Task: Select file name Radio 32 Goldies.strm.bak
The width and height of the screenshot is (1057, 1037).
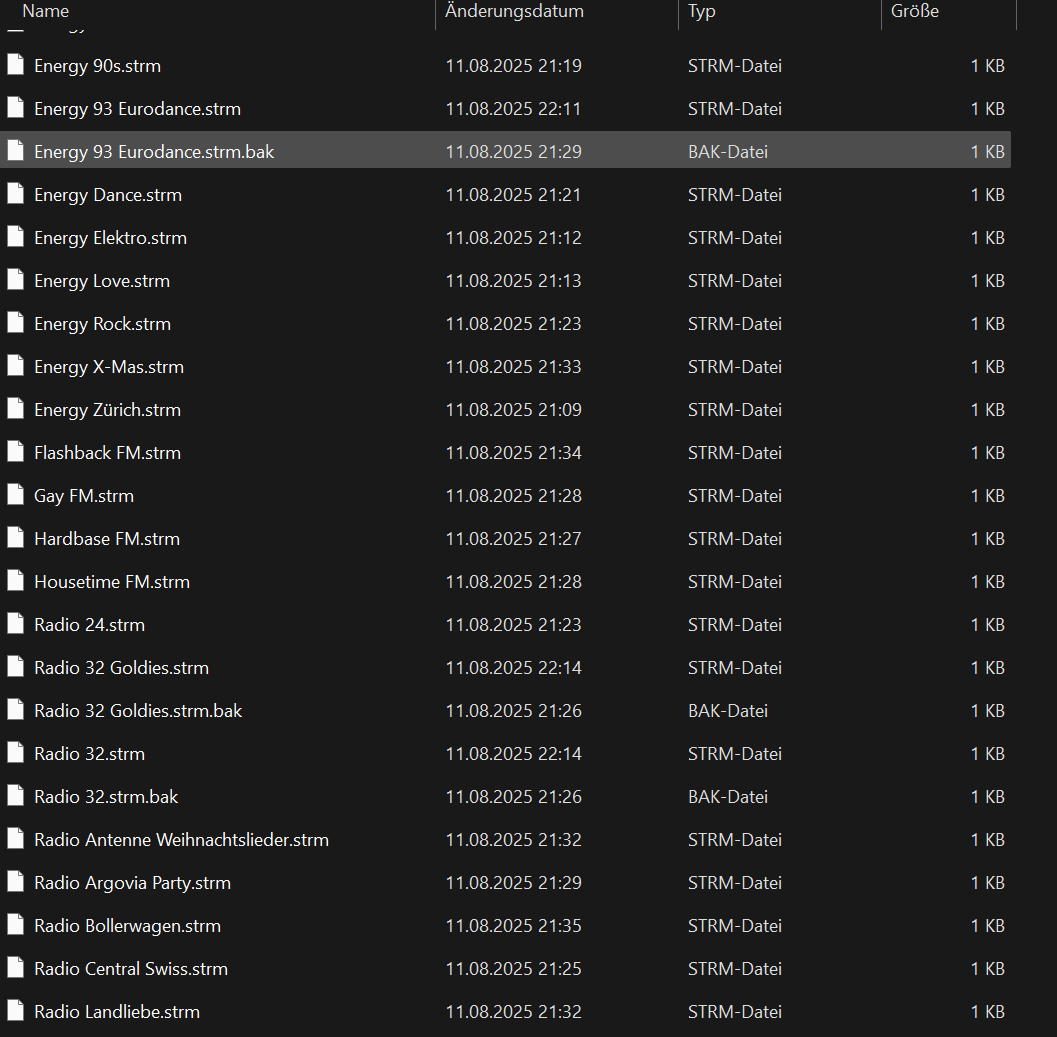Action: pos(138,711)
